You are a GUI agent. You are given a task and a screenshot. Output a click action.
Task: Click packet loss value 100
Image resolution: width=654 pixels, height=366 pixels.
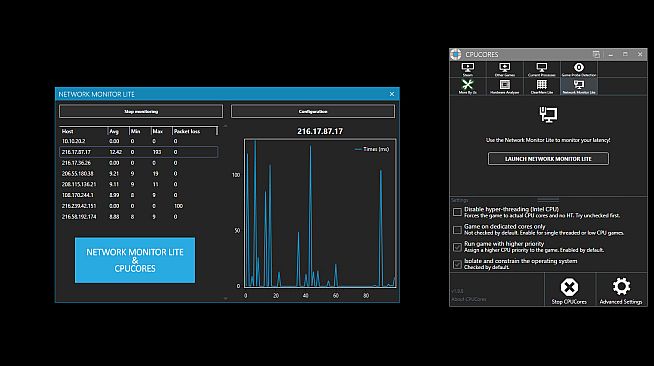[x=178, y=206]
